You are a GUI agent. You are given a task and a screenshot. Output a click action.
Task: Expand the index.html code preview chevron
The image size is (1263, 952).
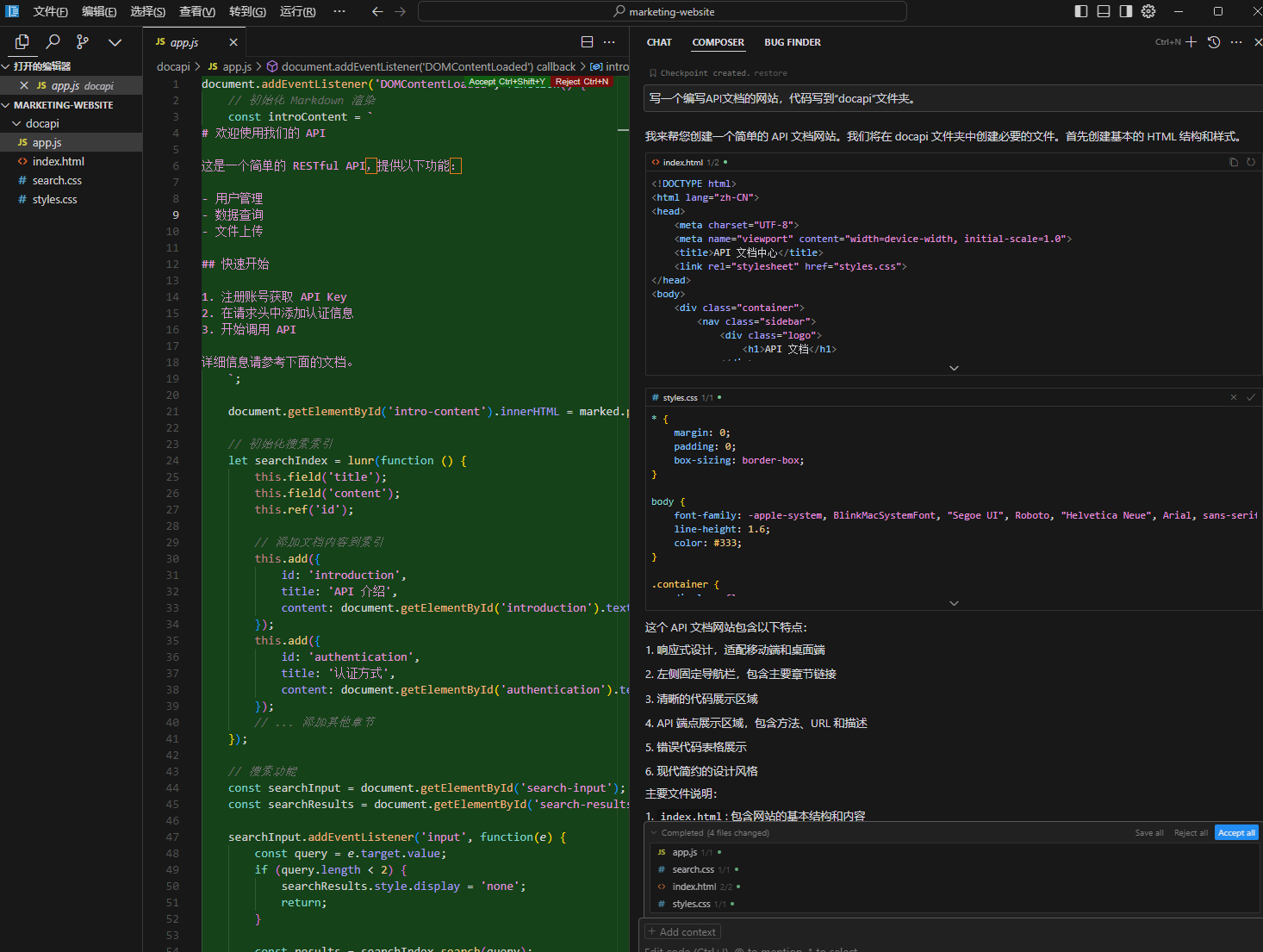[954, 368]
